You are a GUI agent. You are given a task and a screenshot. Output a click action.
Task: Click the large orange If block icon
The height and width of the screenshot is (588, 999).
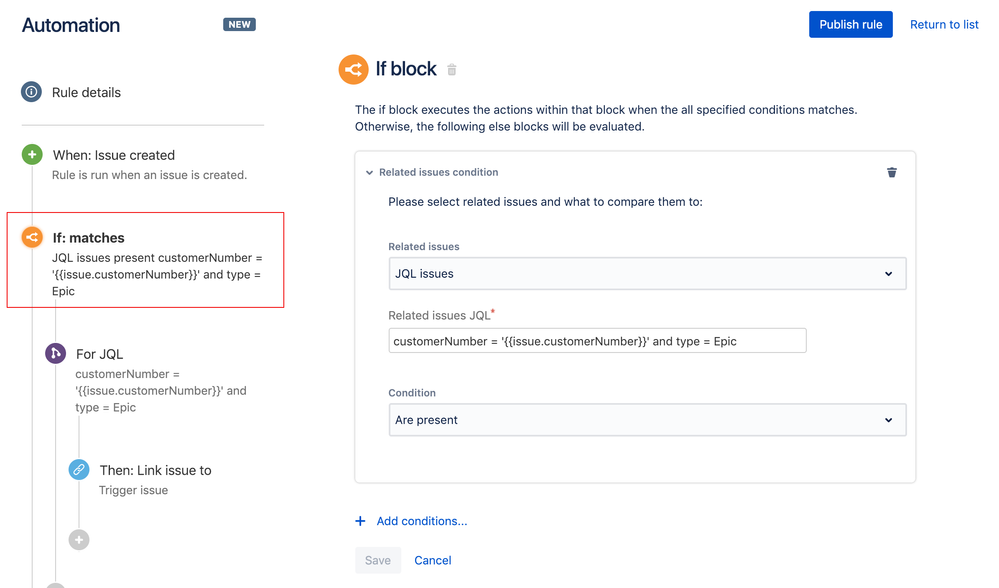[354, 69]
